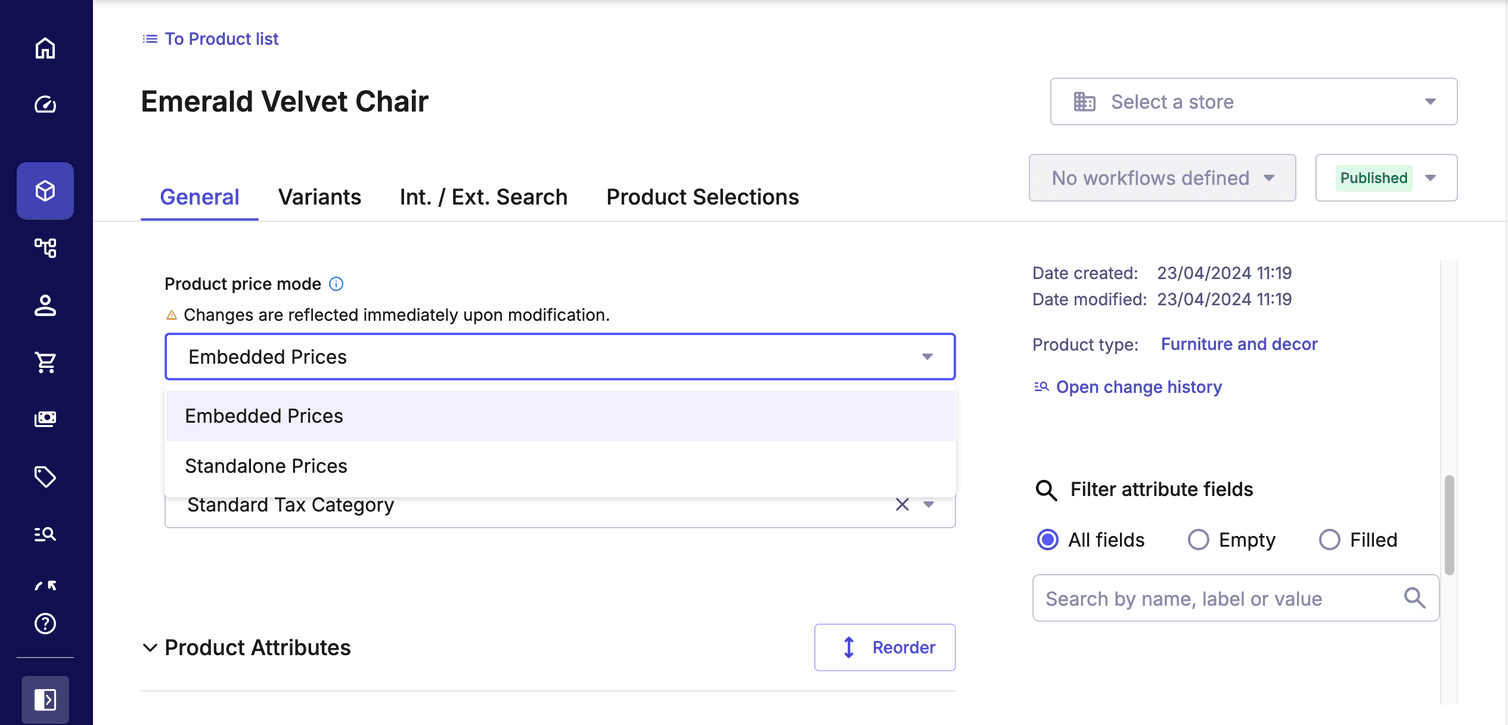1508x725 pixels.
Task: Open the Product Selections tab
Action: (x=702, y=197)
